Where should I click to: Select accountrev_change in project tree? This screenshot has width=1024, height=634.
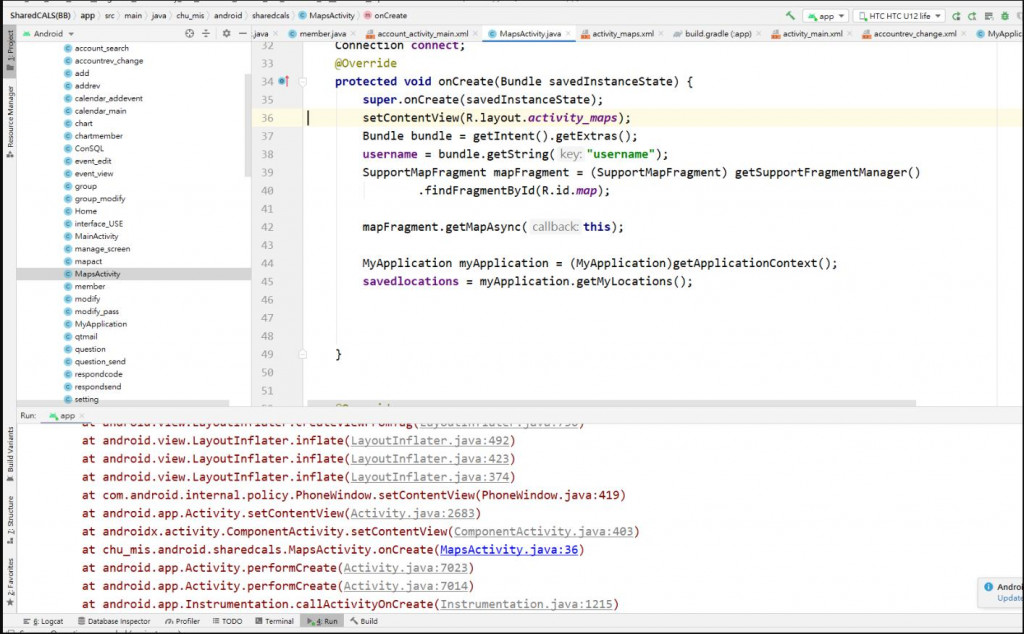108,61
